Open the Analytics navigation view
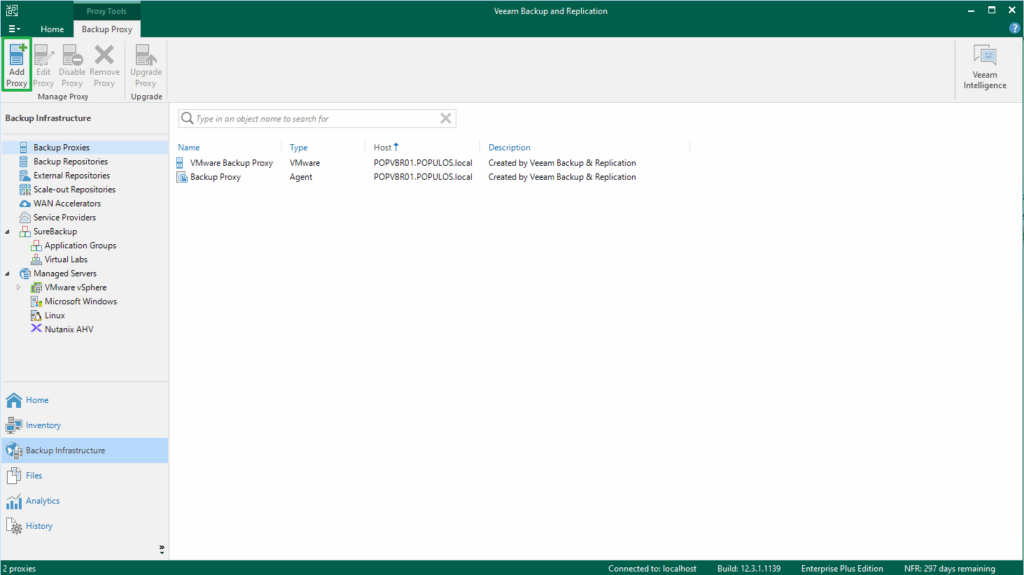 pyautogui.click(x=85, y=501)
